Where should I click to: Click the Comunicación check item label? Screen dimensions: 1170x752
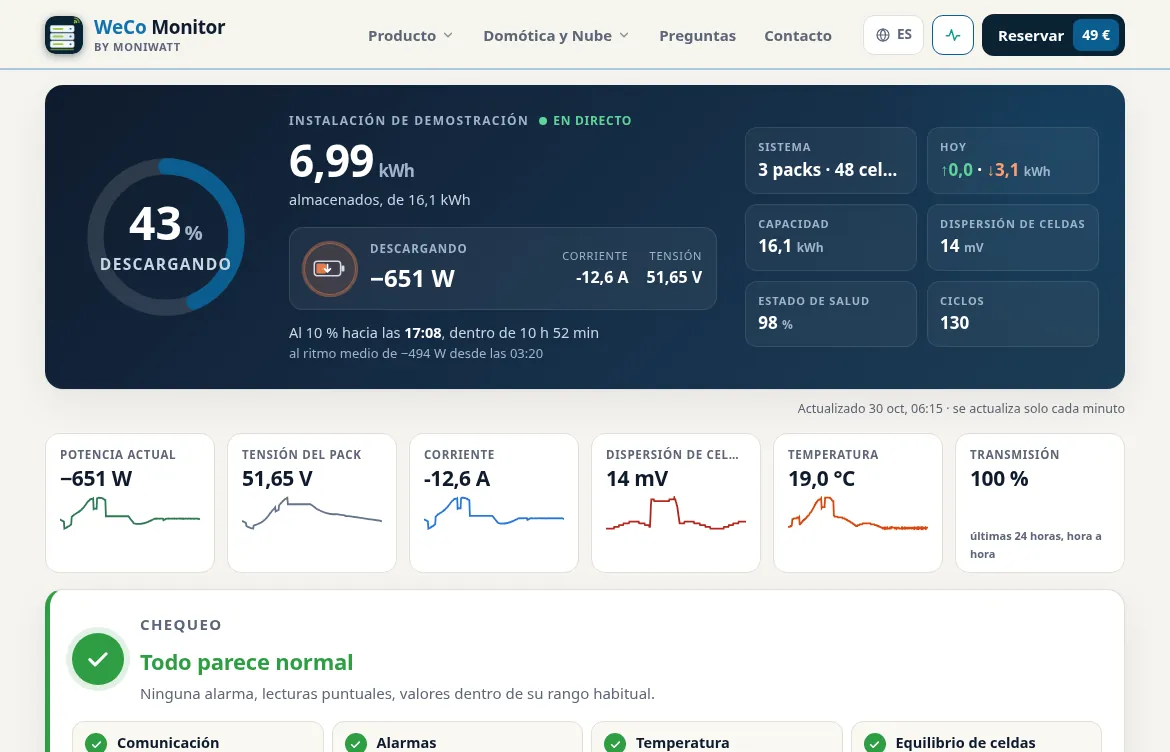168,743
